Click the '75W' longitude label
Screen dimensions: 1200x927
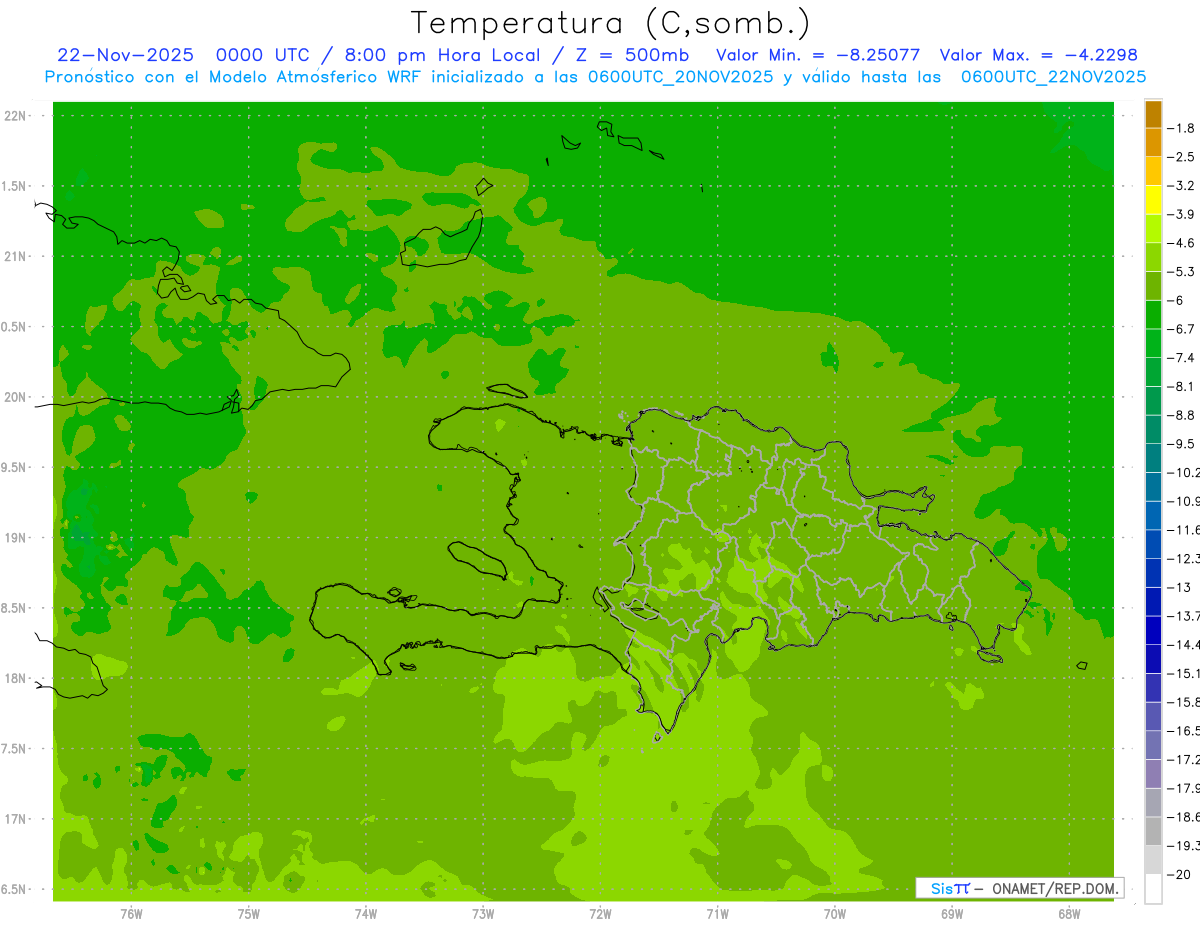point(249,913)
